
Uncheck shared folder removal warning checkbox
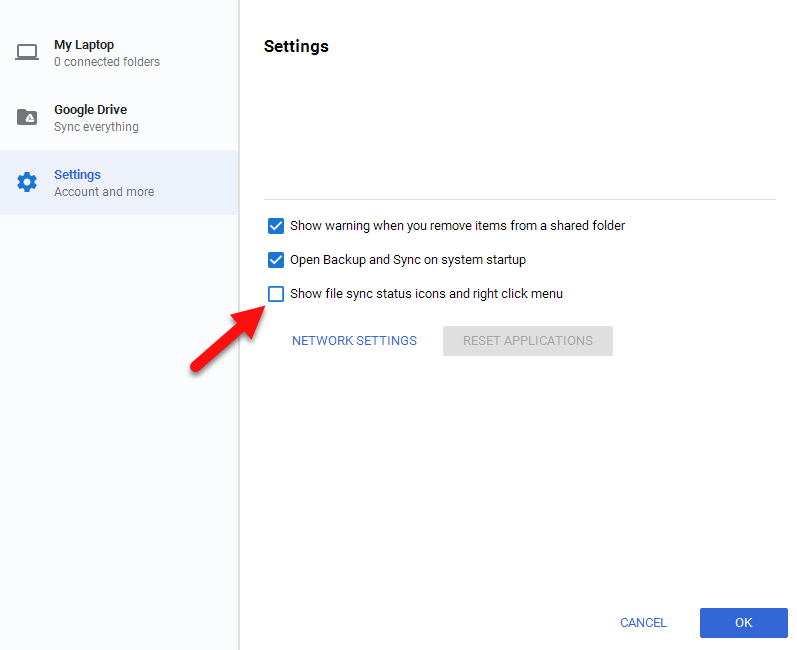pos(276,226)
